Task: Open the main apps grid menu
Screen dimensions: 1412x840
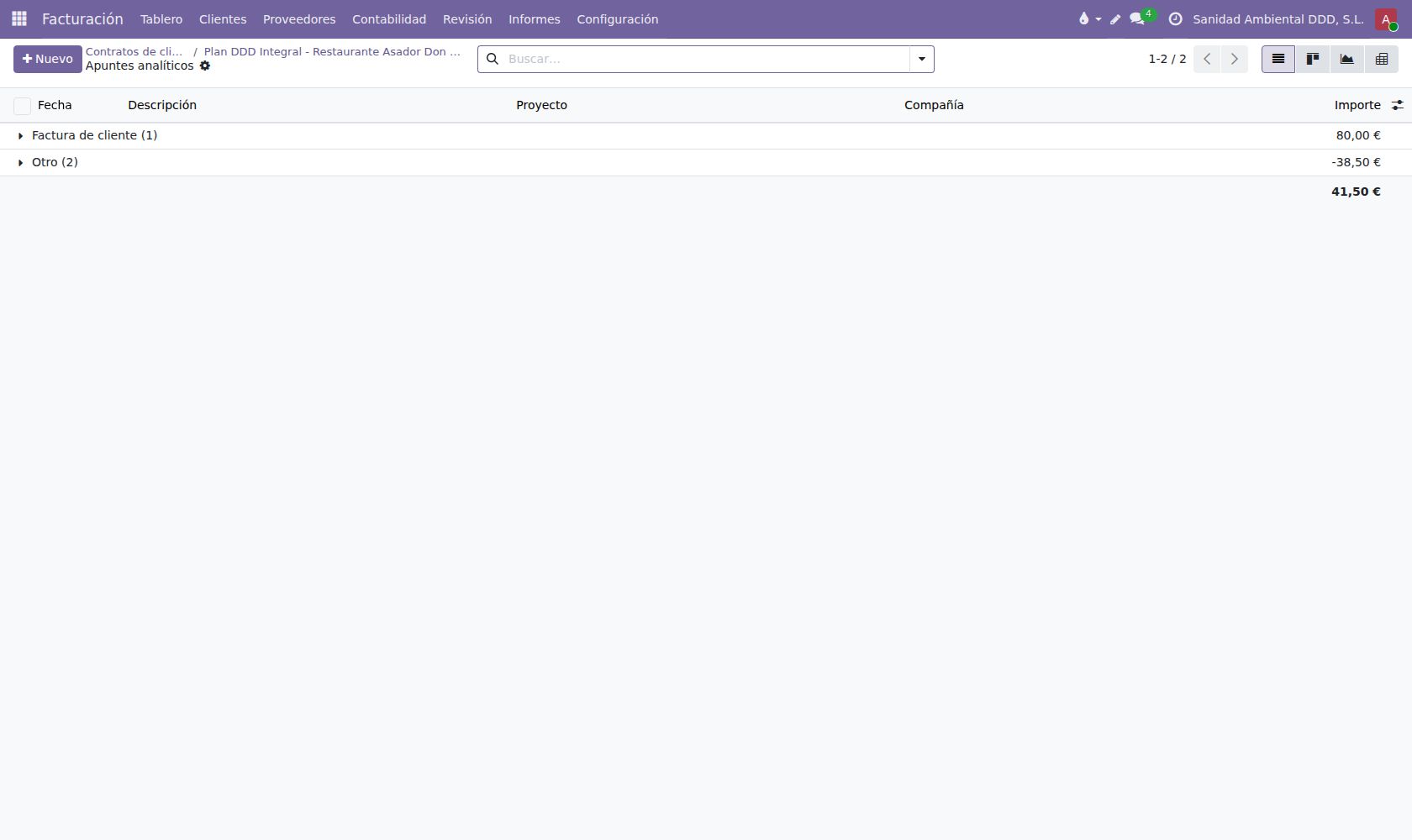Action: point(18,18)
